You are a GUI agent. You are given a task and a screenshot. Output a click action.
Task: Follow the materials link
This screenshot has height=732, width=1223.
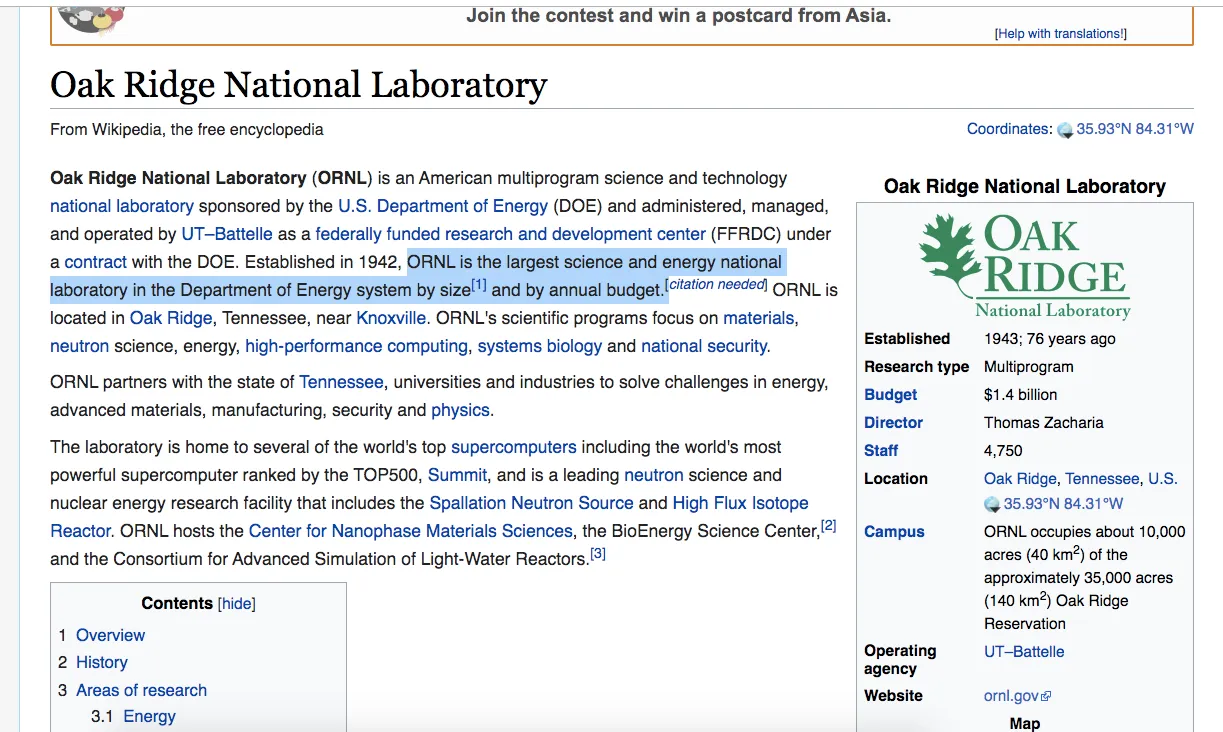point(759,318)
